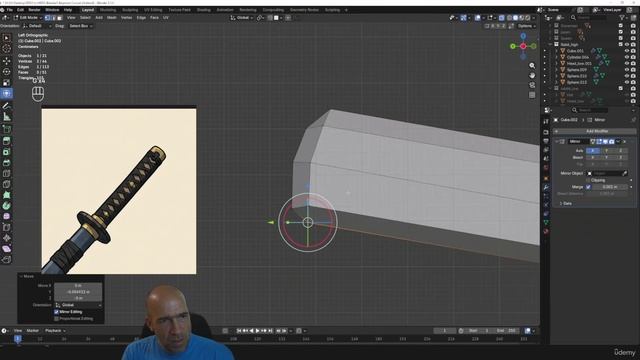Image resolution: width=640 pixels, height=360 pixels.
Task: Select the Knife tool
Action: 7,184
